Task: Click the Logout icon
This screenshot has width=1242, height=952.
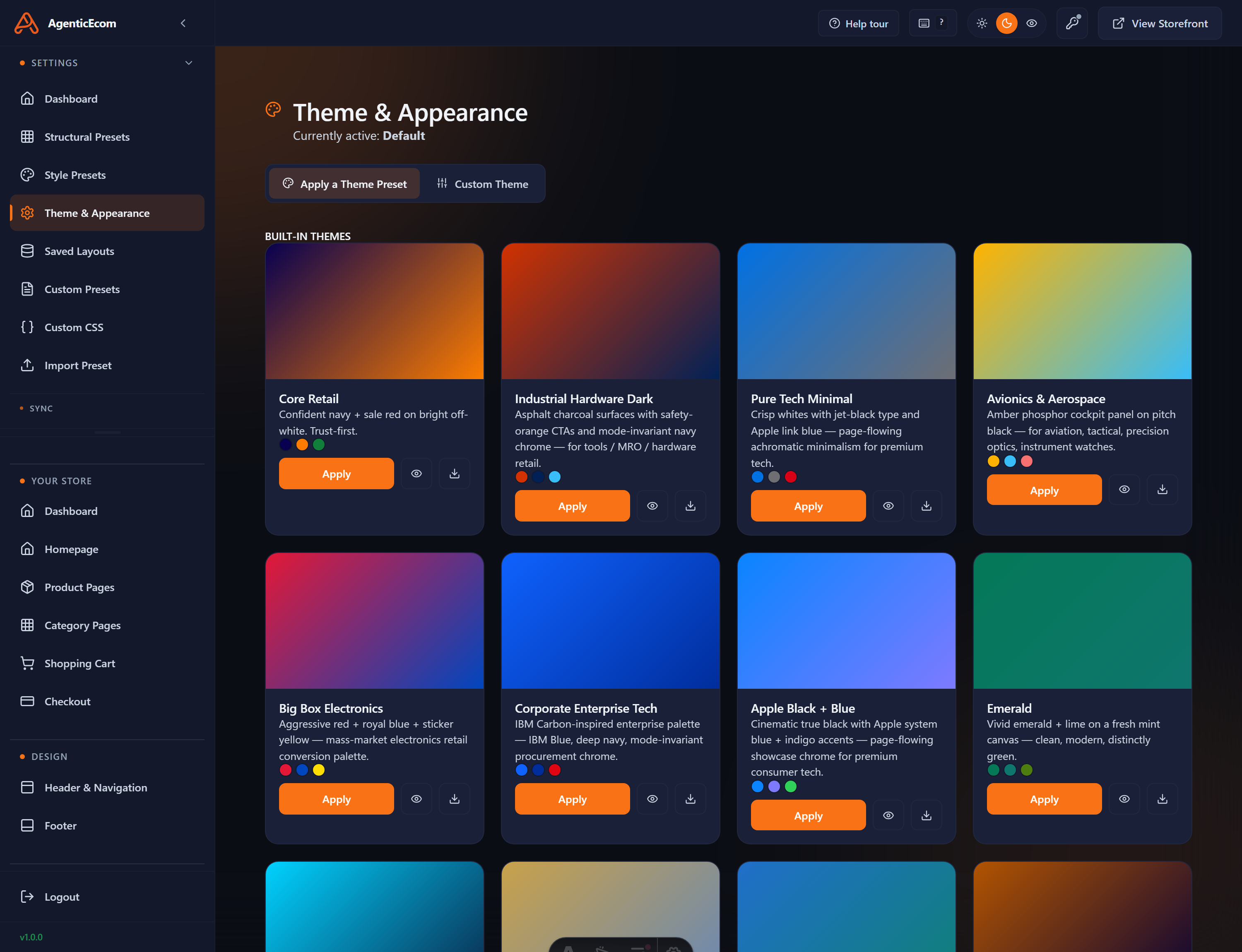Action: 27,897
